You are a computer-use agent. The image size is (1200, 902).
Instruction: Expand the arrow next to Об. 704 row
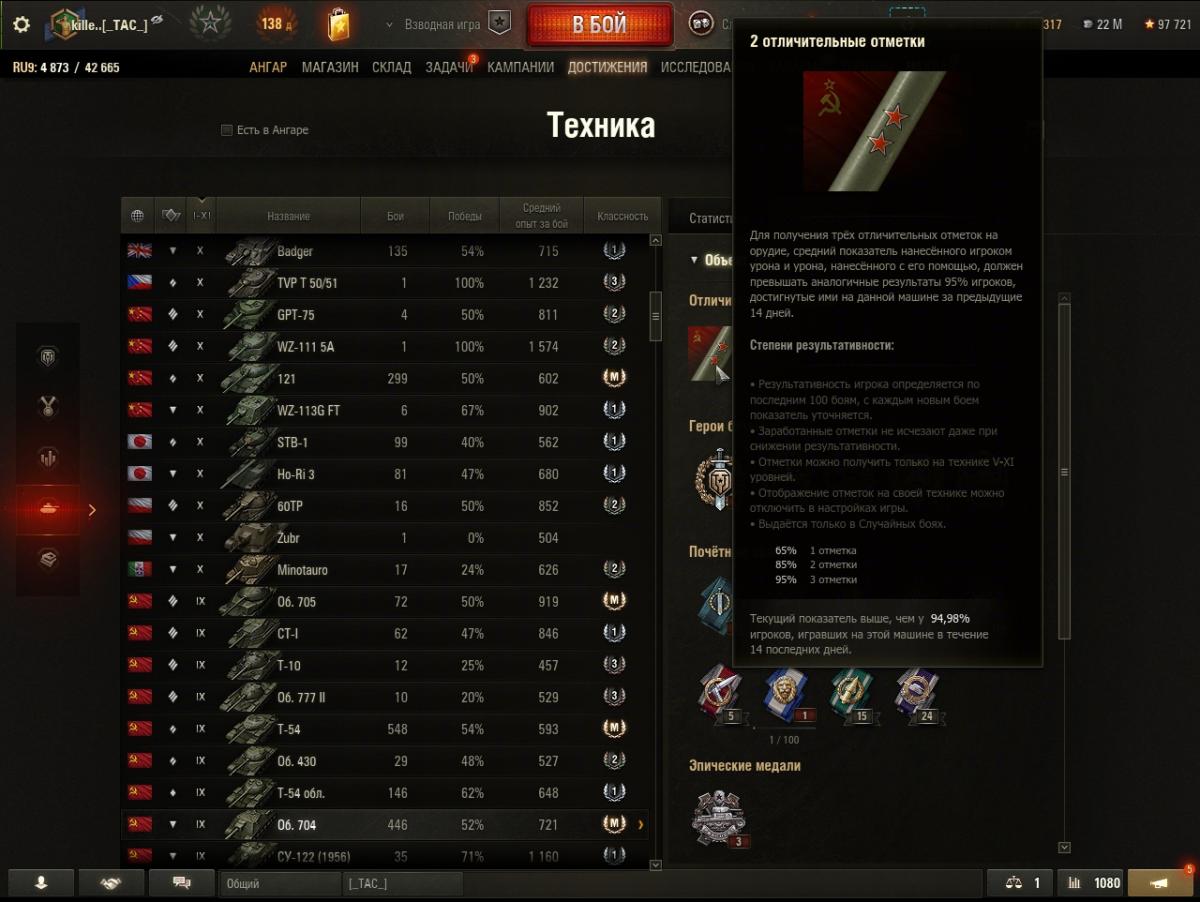tap(640, 825)
